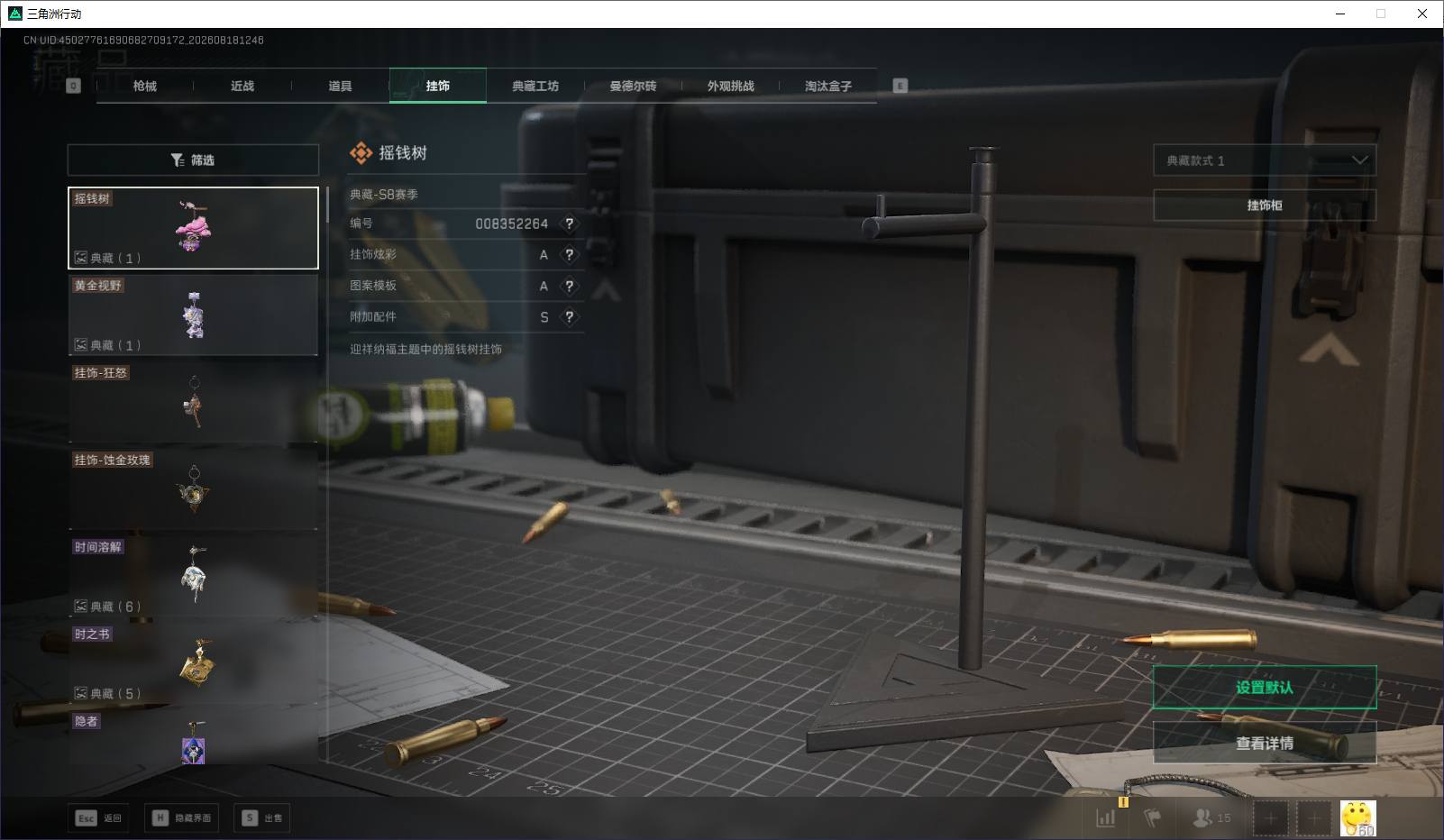Image resolution: width=1444 pixels, height=840 pixels.
Task: Click the H 隐藏界面 hide-interface button
Action: [x=181, y=818]
